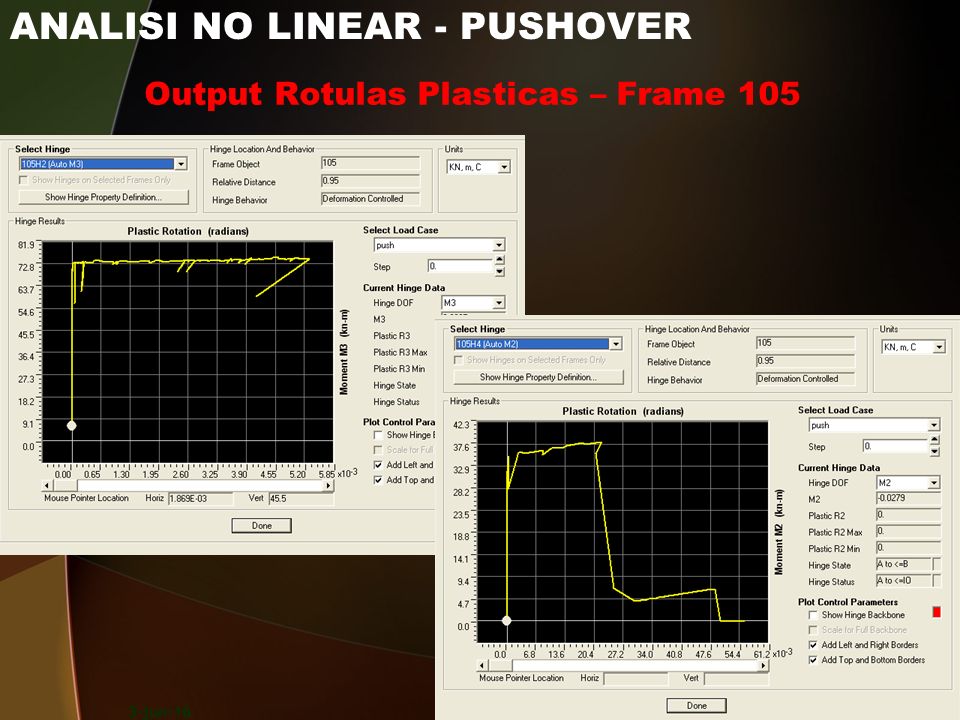Click Plastic R2 Max value field
This screenshot has width=960, height=720.
[909, 531]
